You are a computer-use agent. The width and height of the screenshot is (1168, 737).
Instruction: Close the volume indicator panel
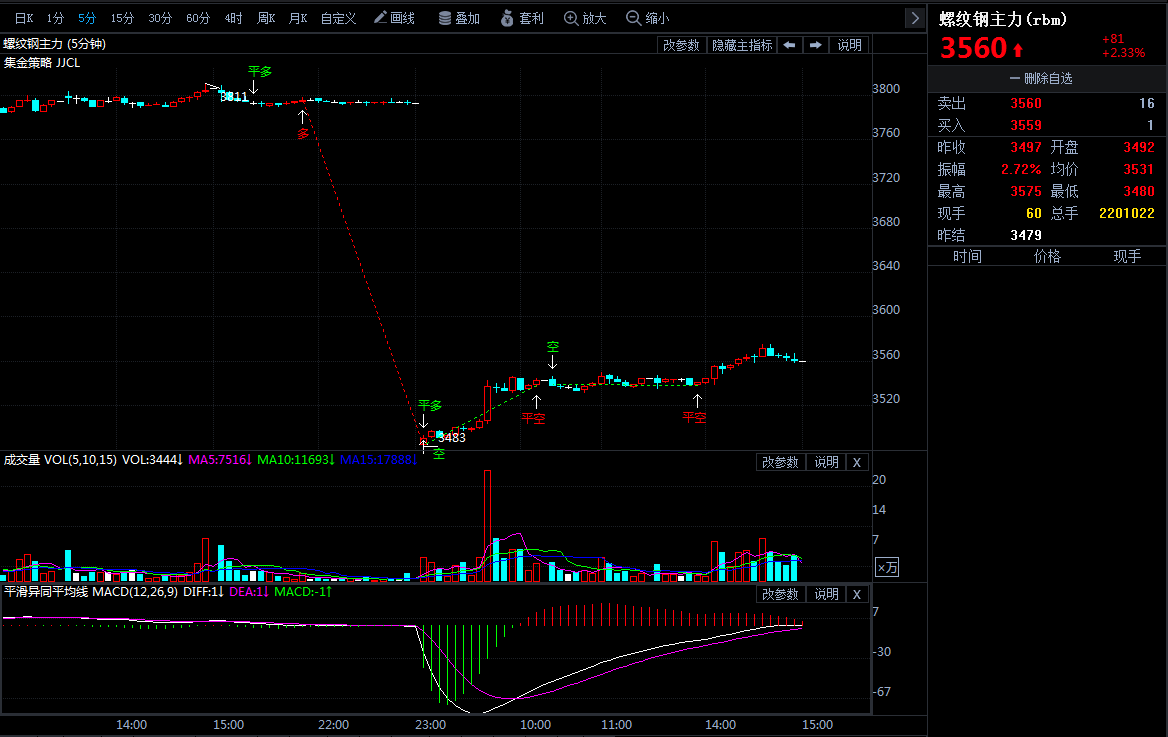click(x=857, y=462)
